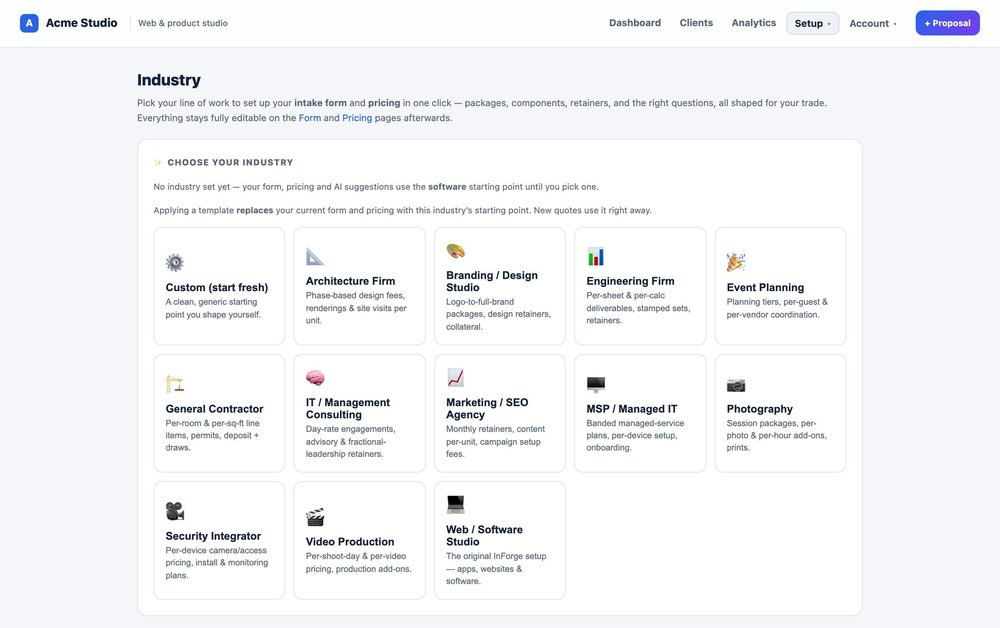Click the CHOOSE YOUR INDUSTRY section label
The width and height of the screenshot is (1000, 628).
[x=230, y=163]
